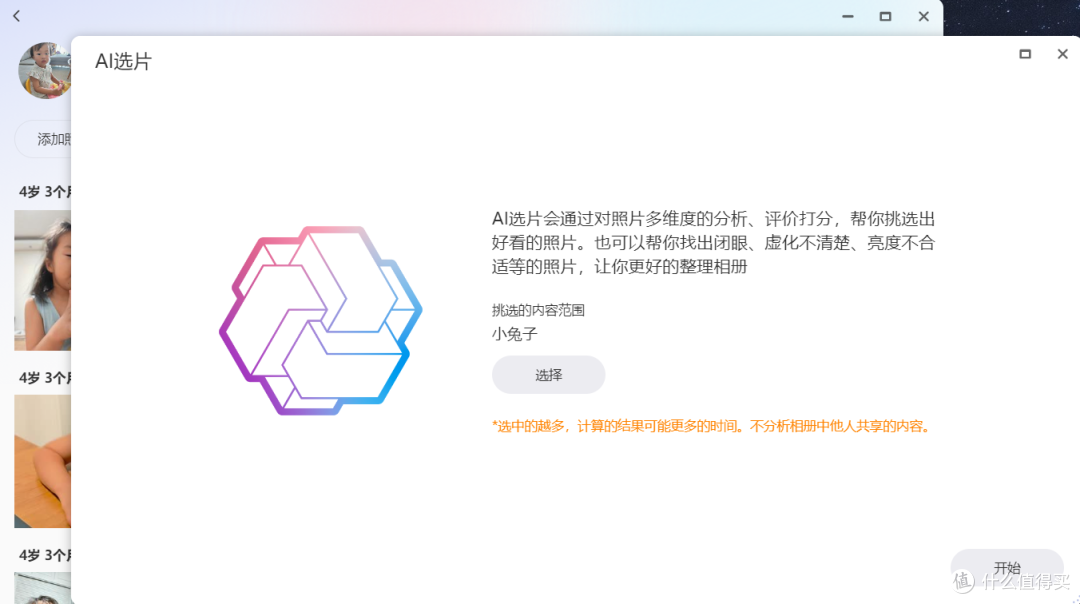1080x604 pixels.
Task: Expand the second 4岁 3个月 group header
Action: pos(44,377)
